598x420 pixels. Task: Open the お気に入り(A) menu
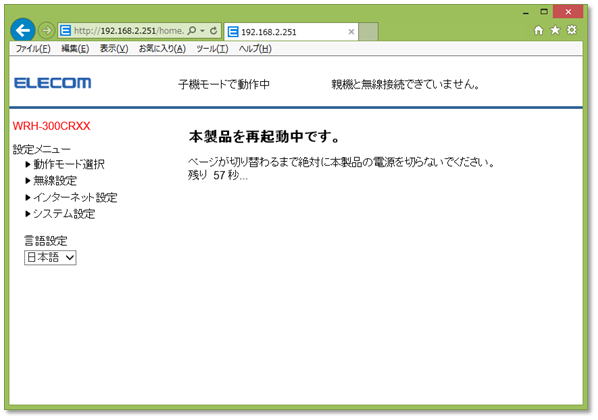click(x=162, y=49)
